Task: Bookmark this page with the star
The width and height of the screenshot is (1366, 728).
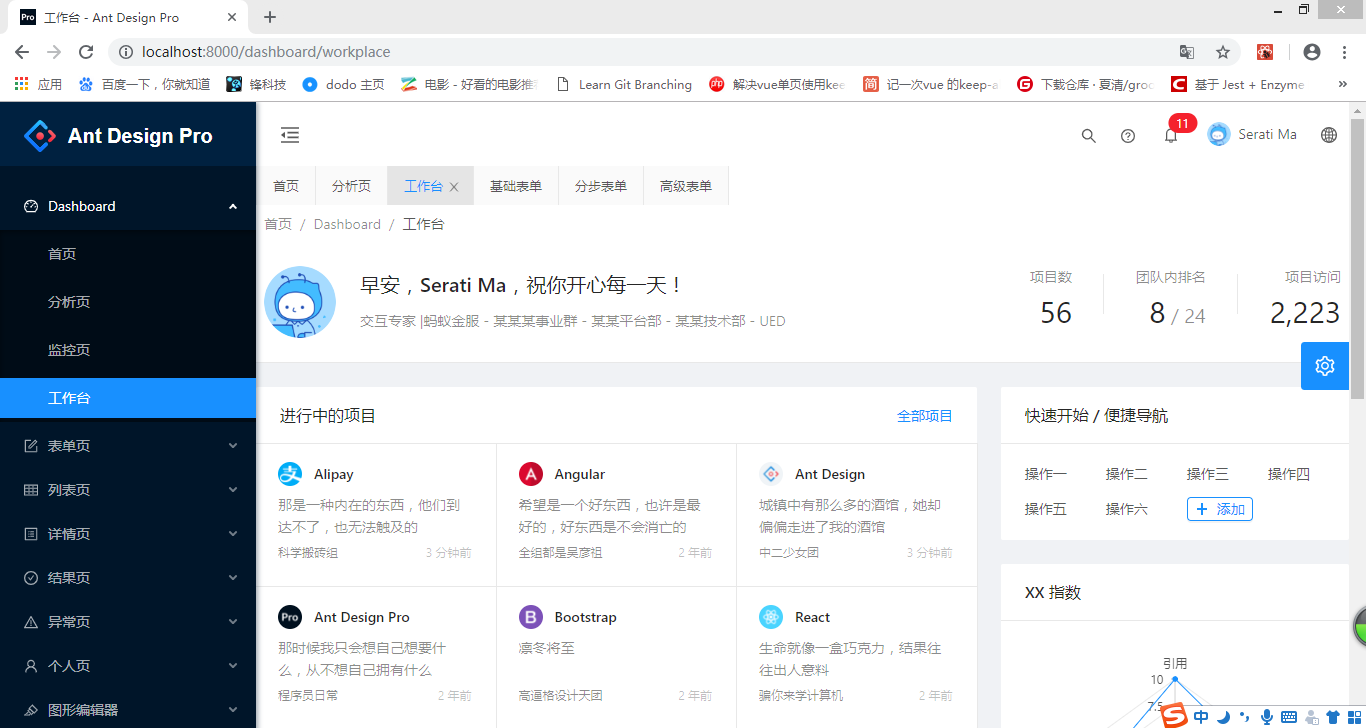Action: tap(1222, 52)
